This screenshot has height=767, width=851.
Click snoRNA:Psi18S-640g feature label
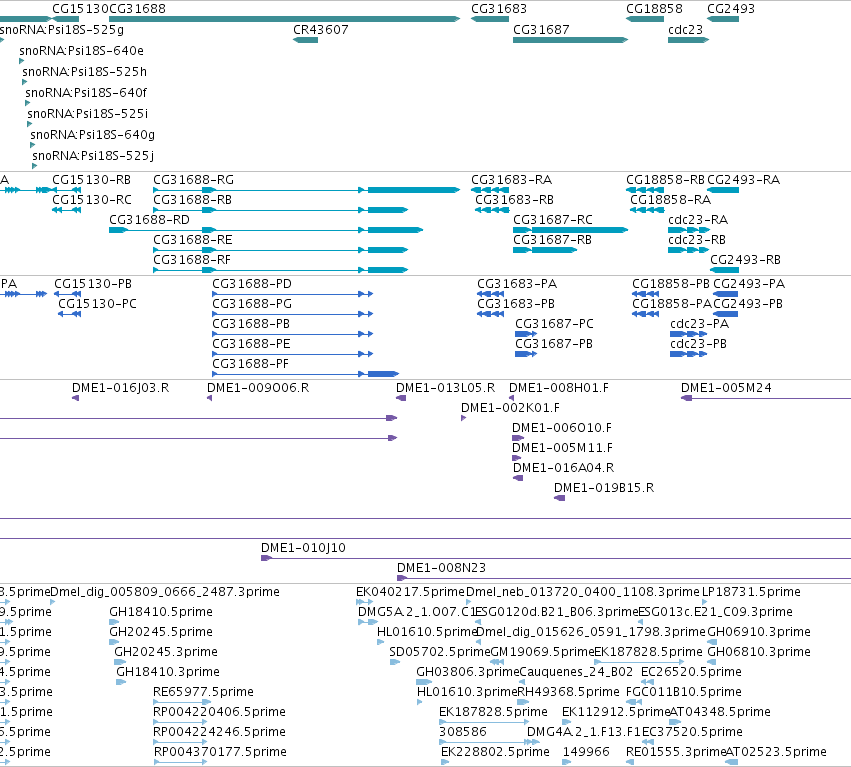point(92,134)
